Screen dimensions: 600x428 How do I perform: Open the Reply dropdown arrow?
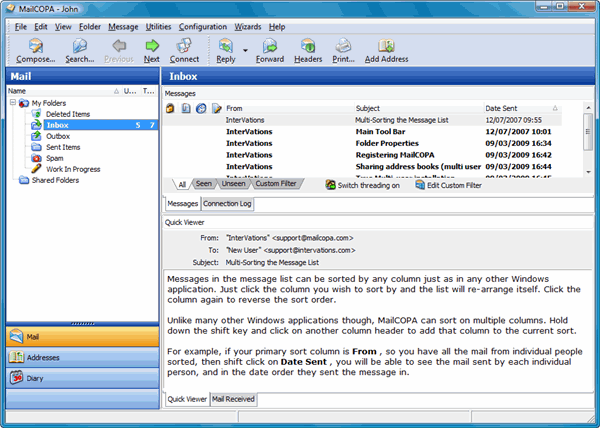click(245, 48)
